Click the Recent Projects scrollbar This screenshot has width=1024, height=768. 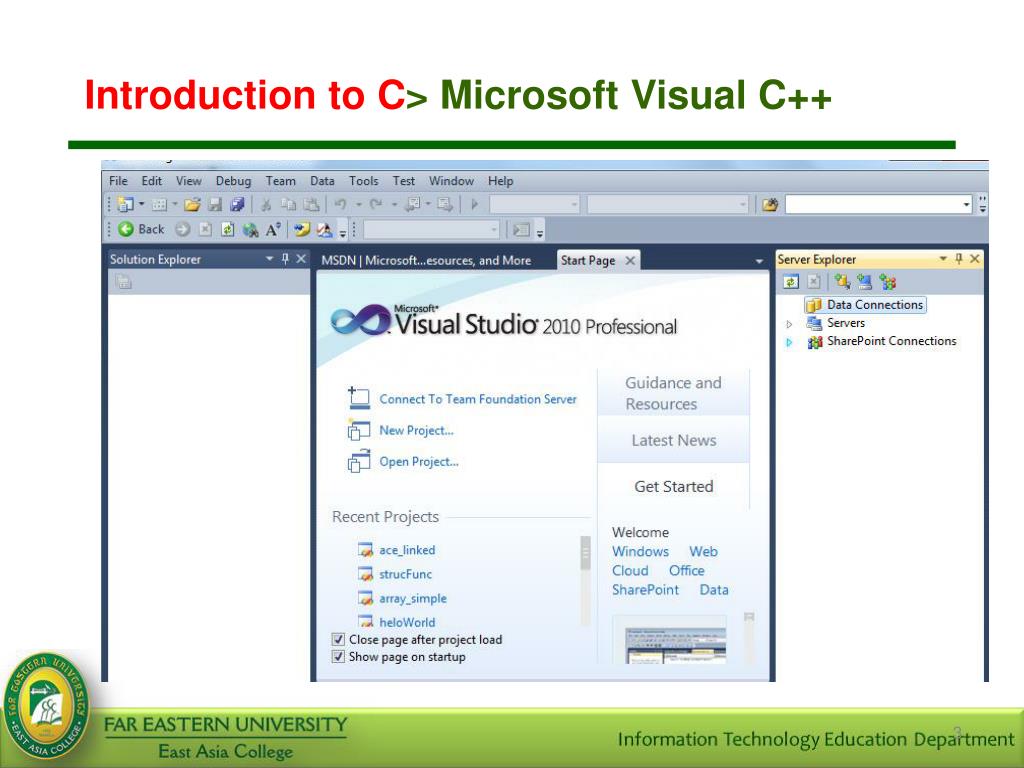(585, 581)
